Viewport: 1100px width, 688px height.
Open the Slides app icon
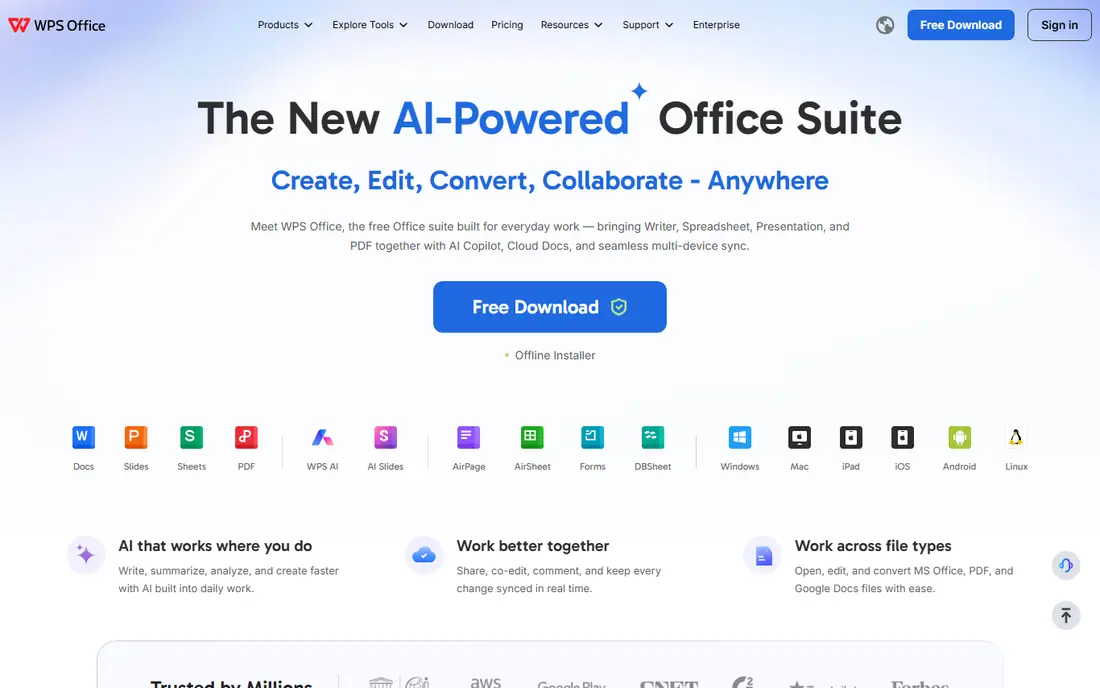coord(136,438)
